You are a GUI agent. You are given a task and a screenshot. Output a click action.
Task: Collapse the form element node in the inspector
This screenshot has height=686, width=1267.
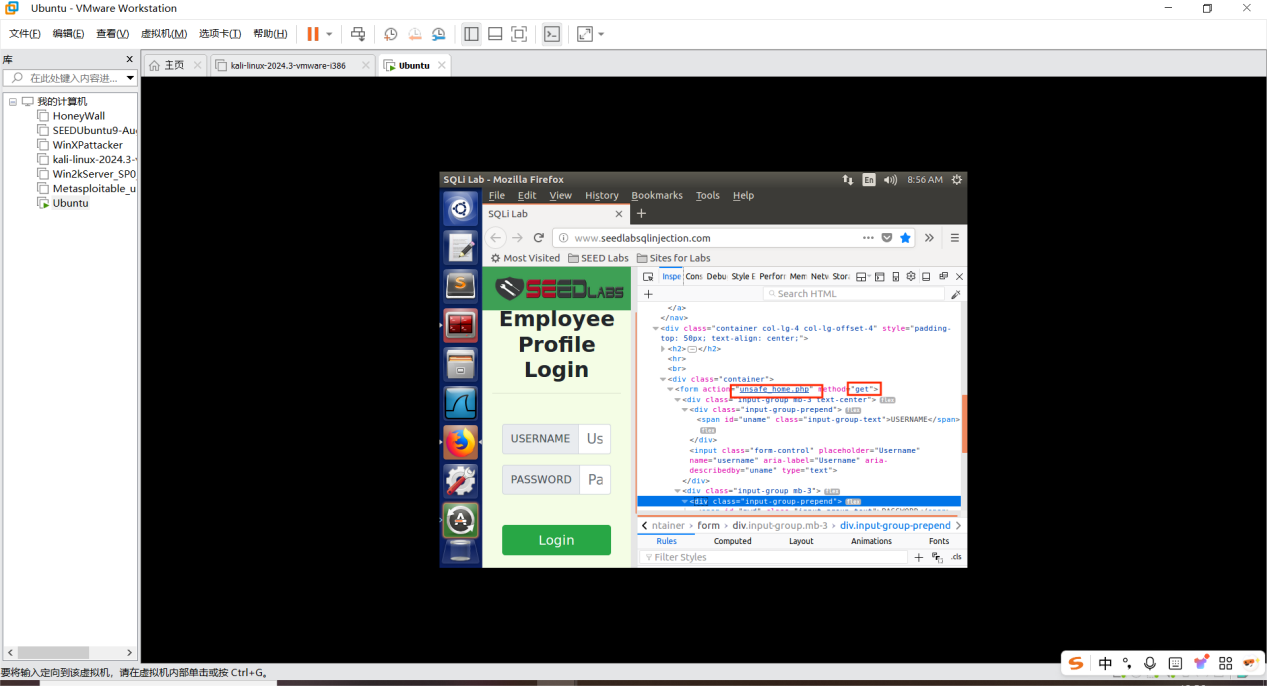(671, 389)
